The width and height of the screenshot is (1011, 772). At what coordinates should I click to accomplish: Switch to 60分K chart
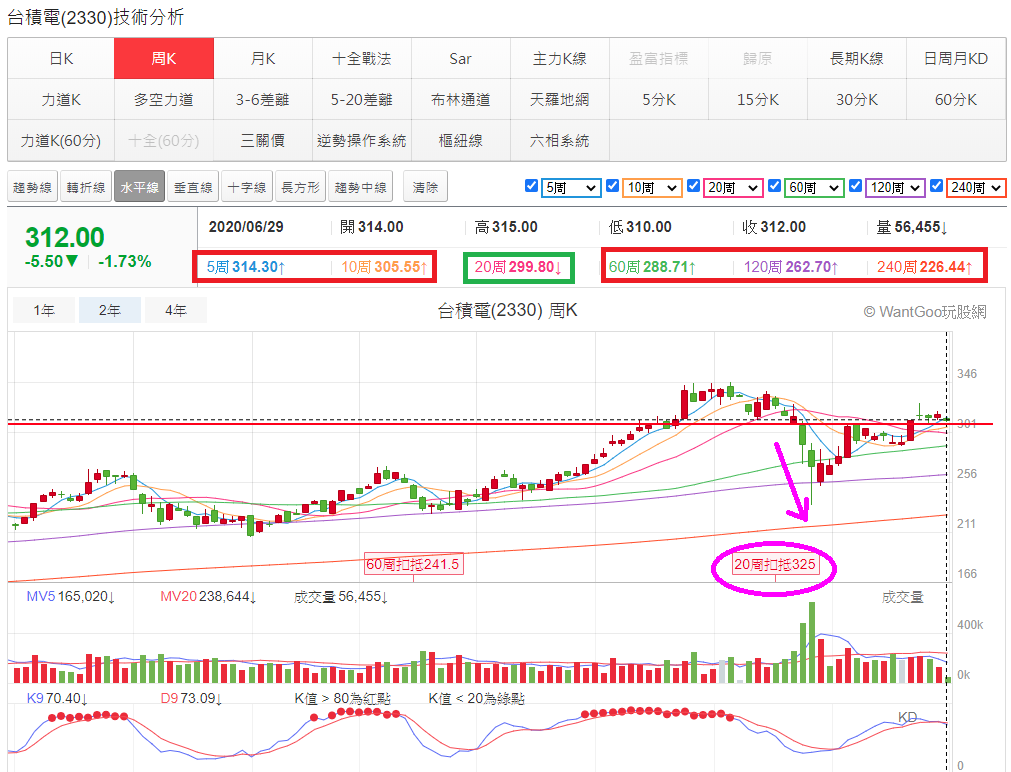pyautogui.click(x=956, y=99)
